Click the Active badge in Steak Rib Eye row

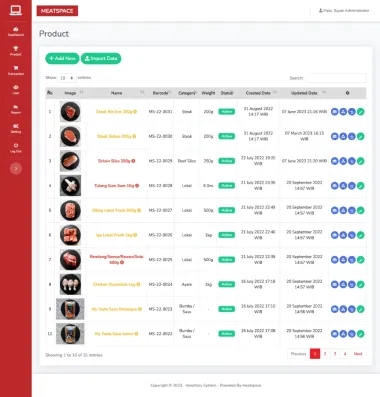[x=227, y=112]
